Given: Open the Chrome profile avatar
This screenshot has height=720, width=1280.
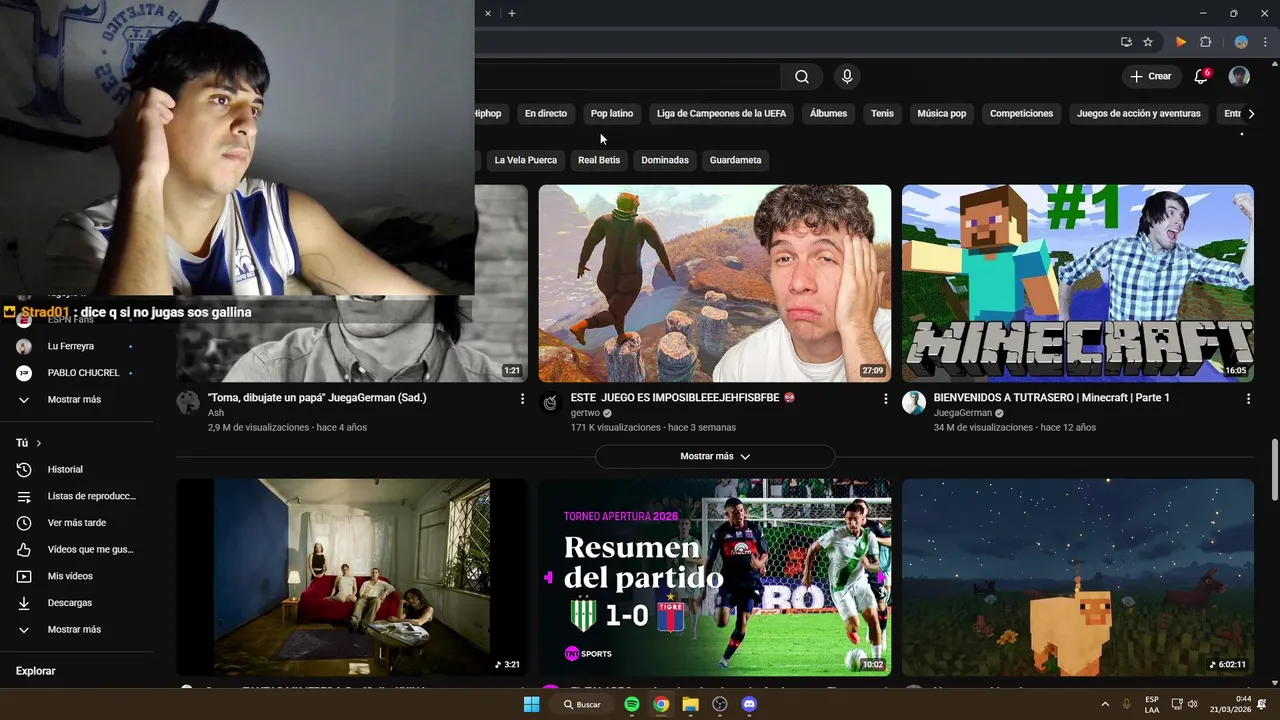Looking at the screenshot, I should click(x=1241, y=42).
